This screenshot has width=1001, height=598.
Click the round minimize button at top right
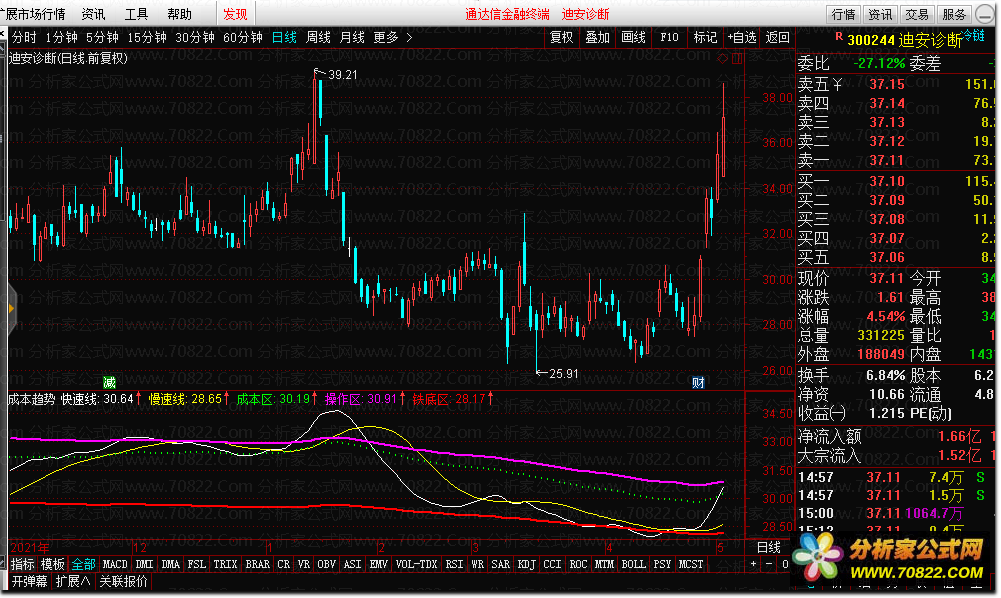click(x=986, y=14)
